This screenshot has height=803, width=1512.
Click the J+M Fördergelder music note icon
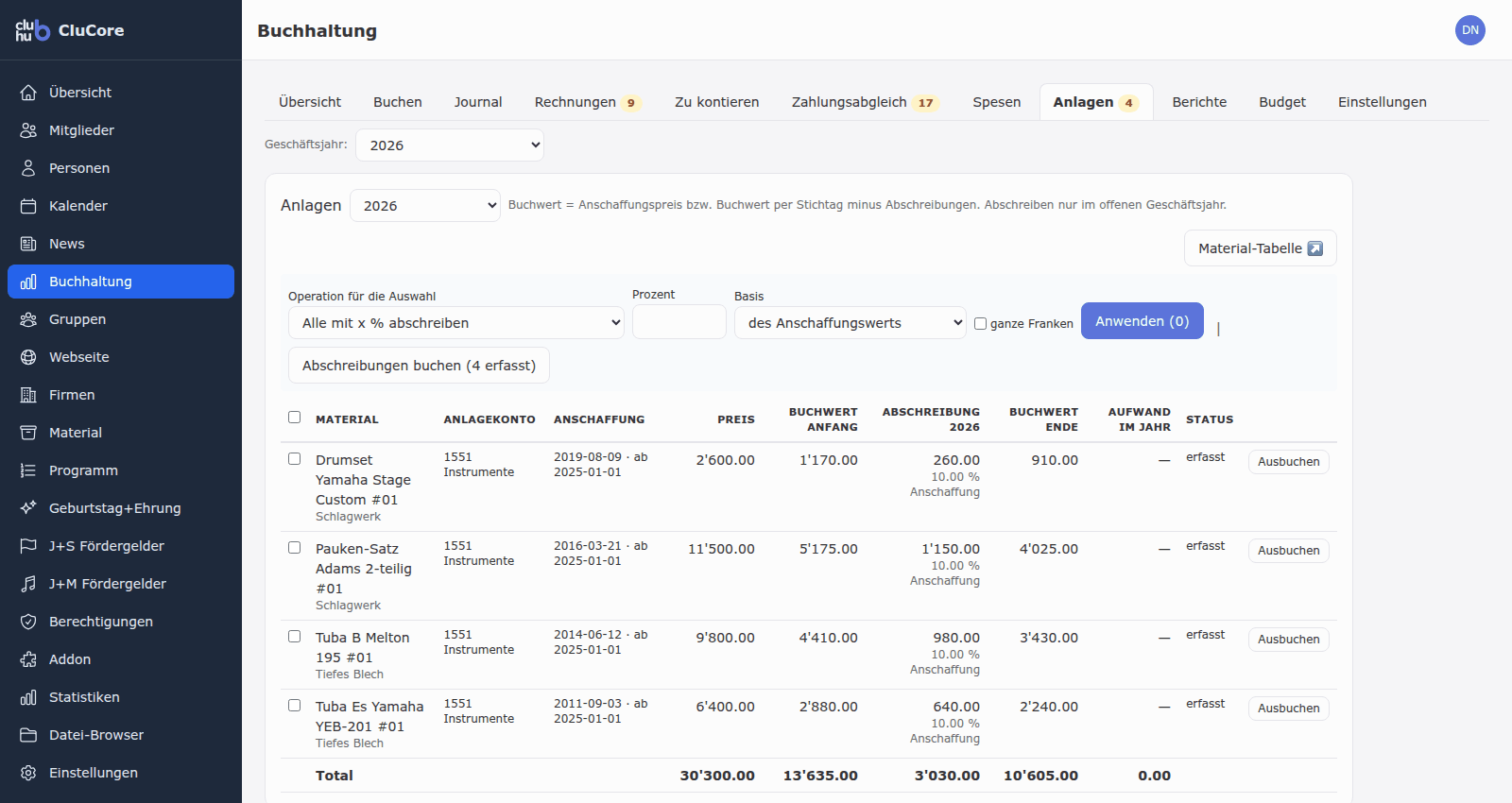pyautogui.click(x=28, y=584)
